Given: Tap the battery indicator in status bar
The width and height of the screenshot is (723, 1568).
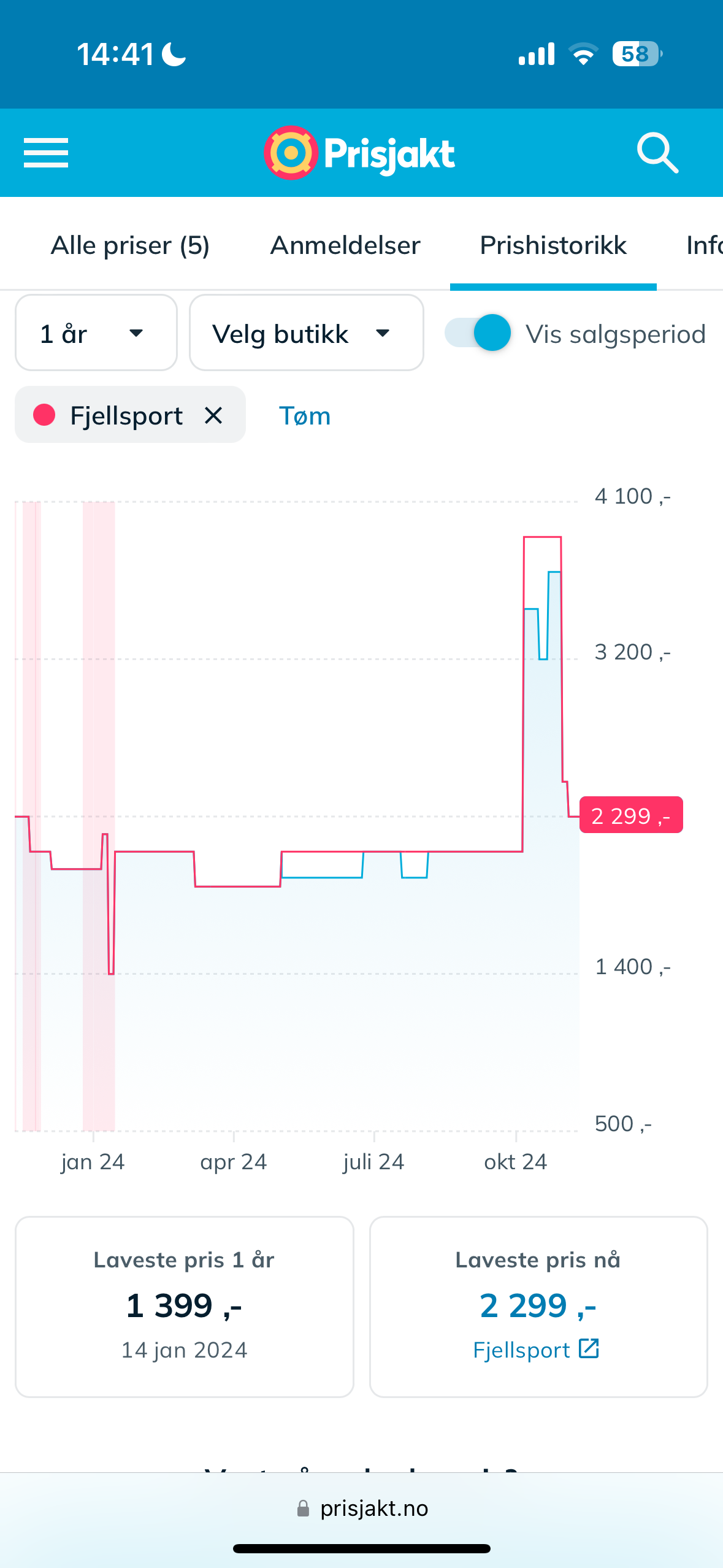Looking at the screenshot, I should point(636,54).
